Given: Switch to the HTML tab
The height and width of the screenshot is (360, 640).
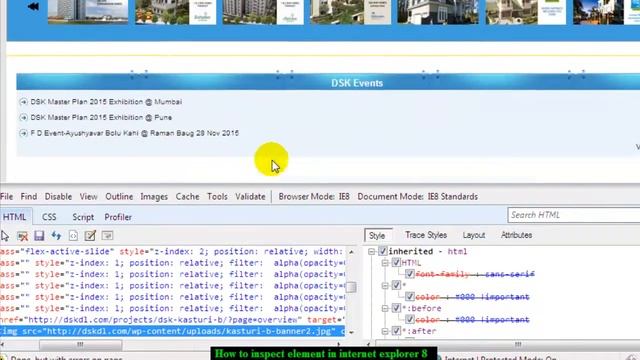Looking at the screenshot, I should point(15,217).
